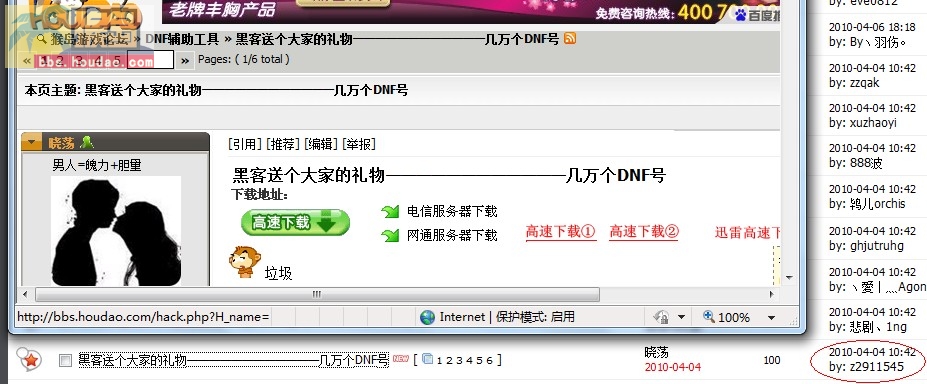
Task: Click the 保护模式: 启用 status bar text
Action: coord(535,317)
